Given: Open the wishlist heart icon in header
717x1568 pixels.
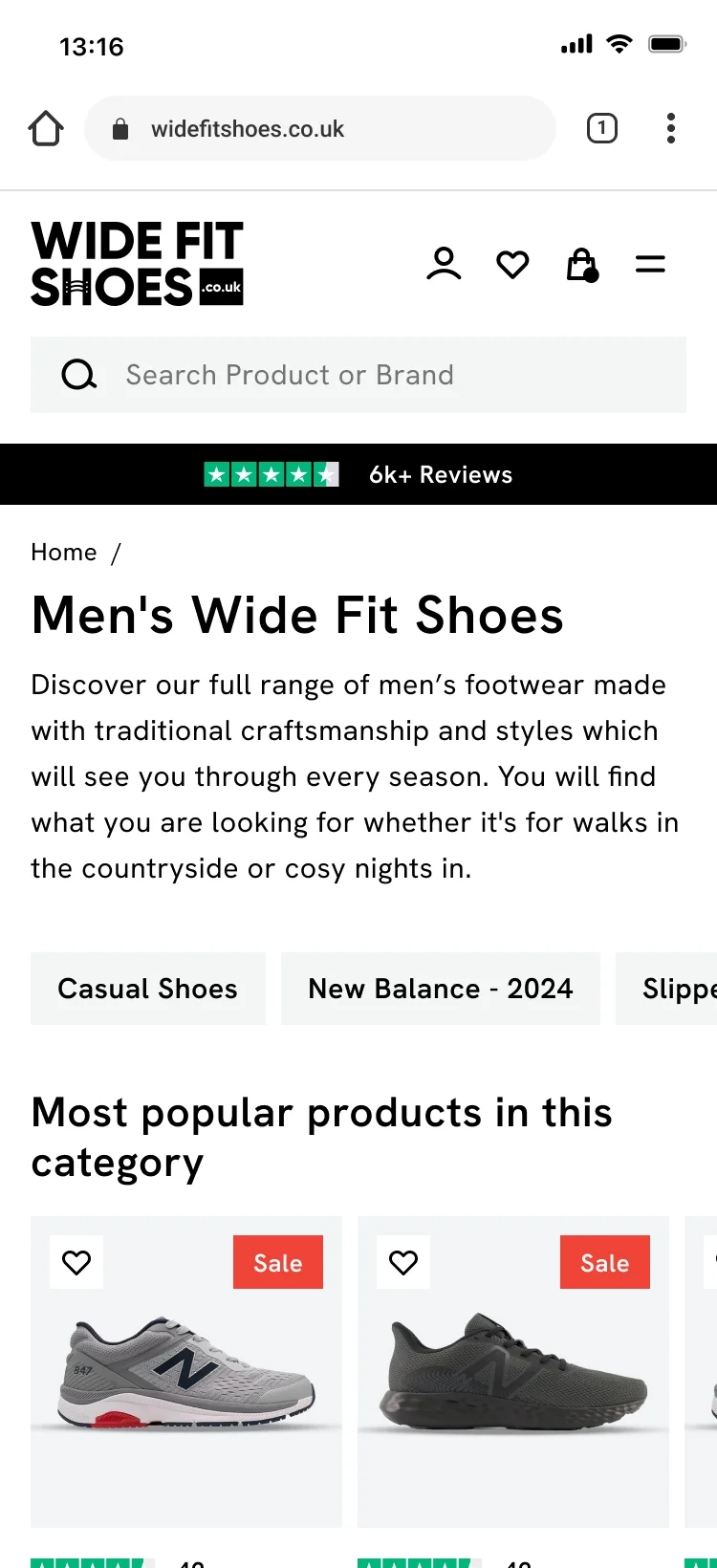Looking at the screenshot, I should [512, 264].
